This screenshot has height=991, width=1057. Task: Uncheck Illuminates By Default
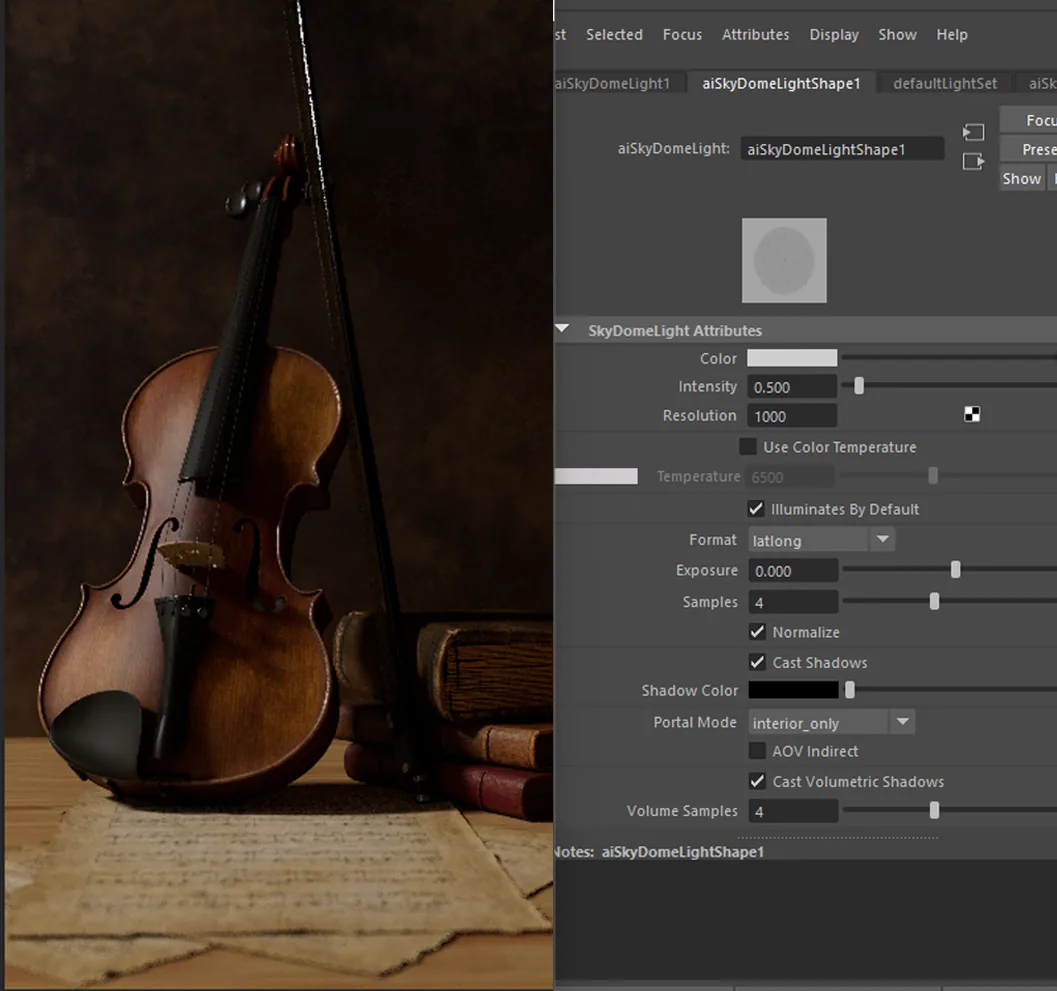(x=756, y=509)
